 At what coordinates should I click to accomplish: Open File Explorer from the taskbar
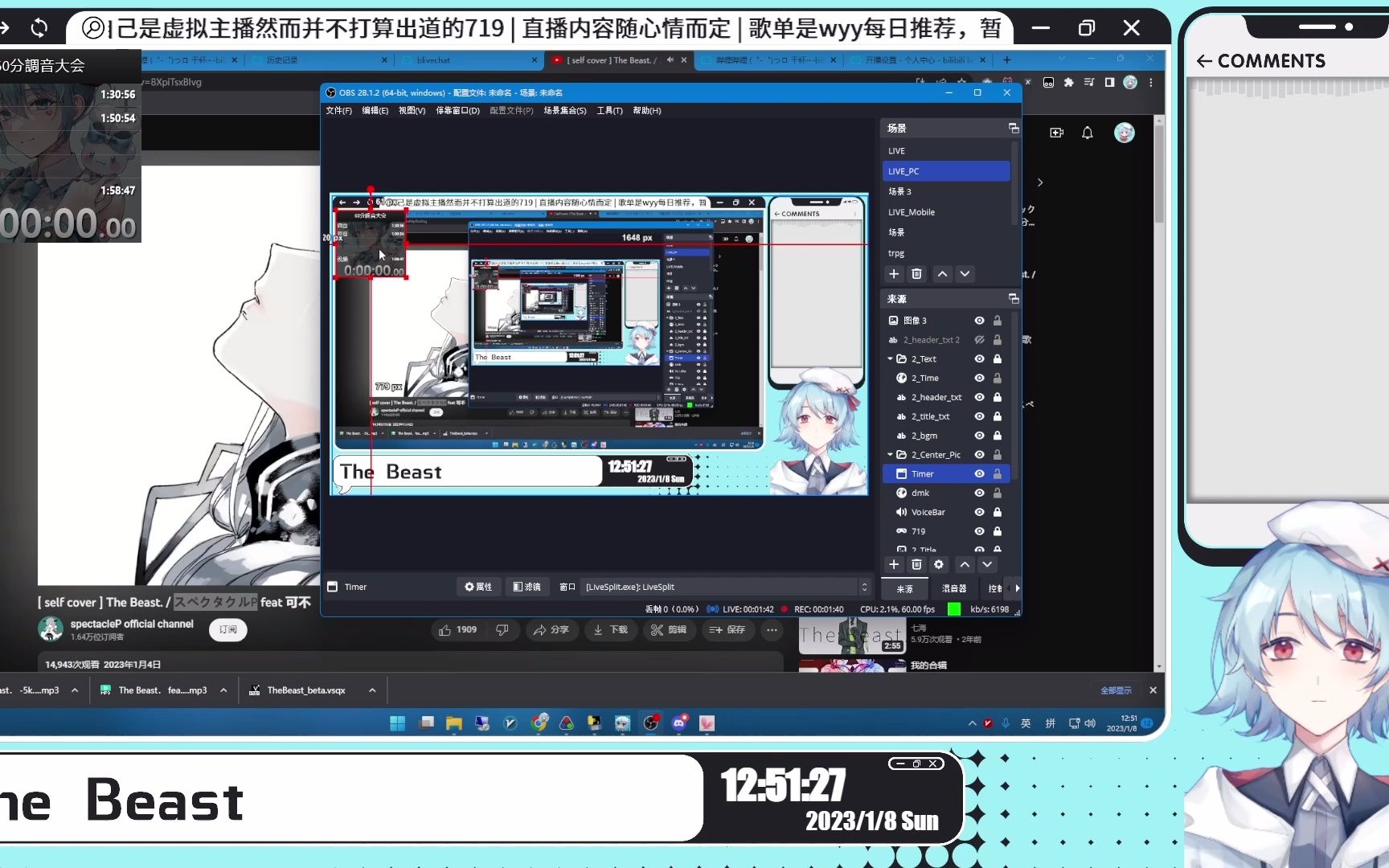click(x=454, y=723)
